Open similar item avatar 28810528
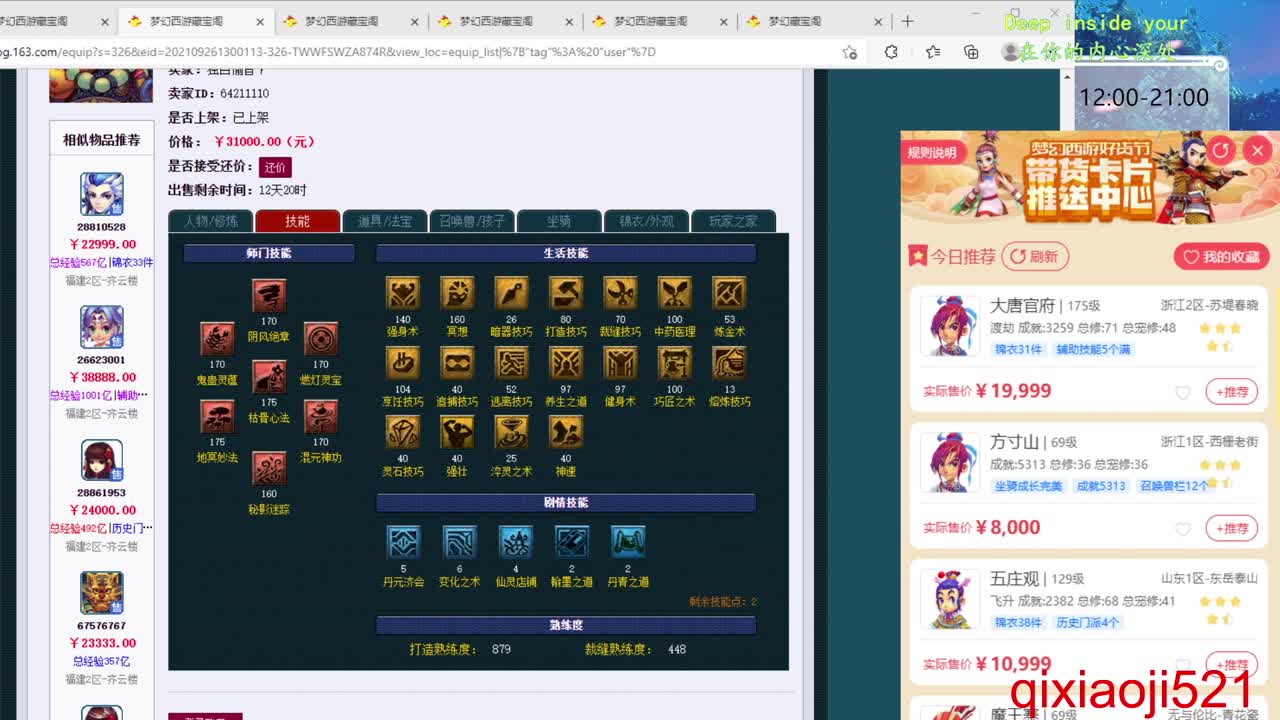Viewport: 1280px width, 720px height. [101, 194]
